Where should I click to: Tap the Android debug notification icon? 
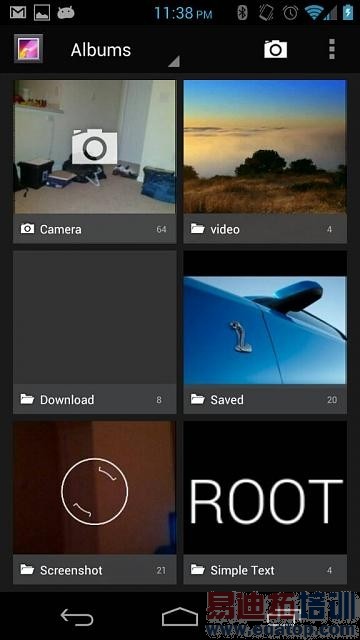click(x=66, y=13)
